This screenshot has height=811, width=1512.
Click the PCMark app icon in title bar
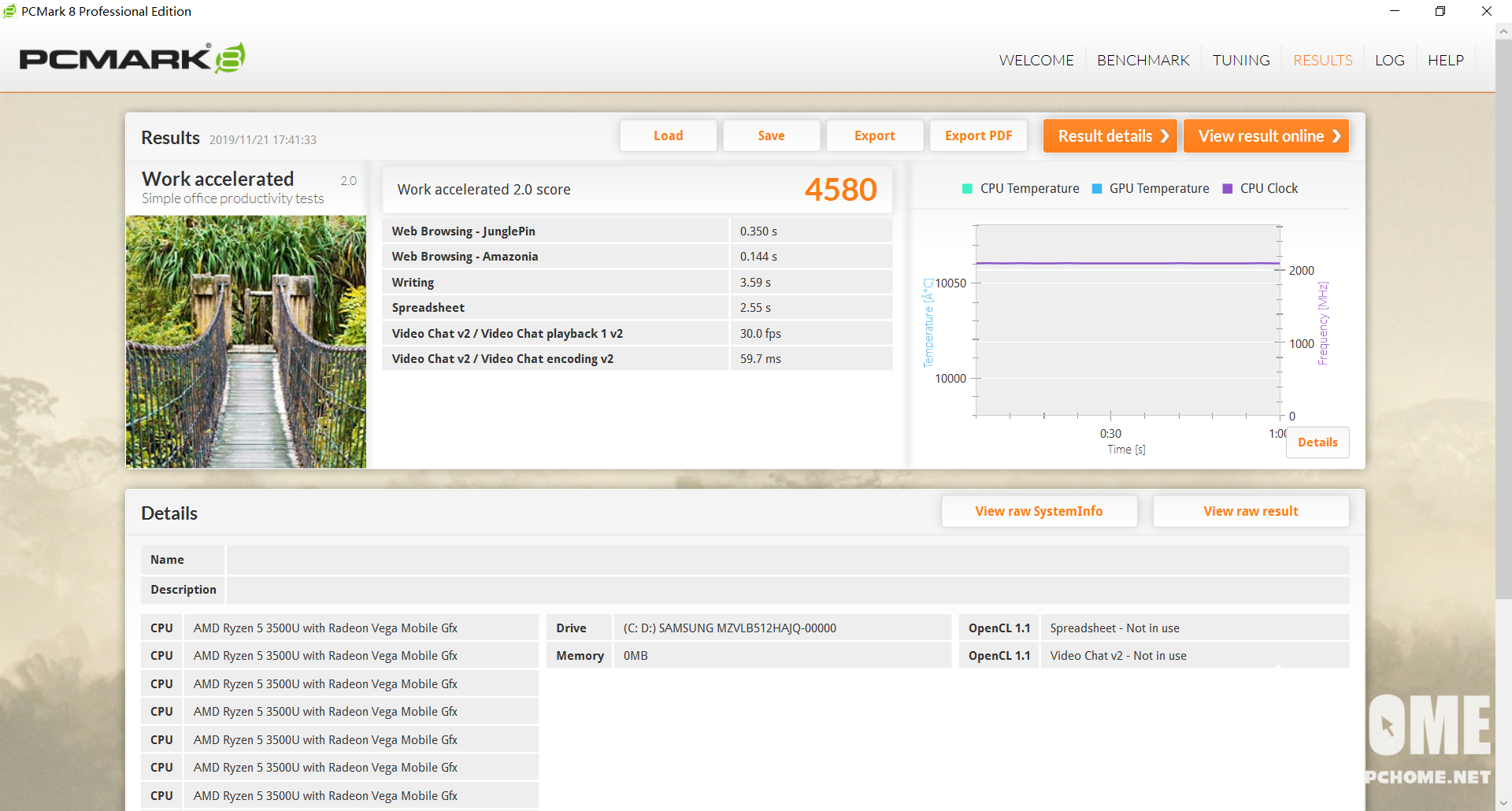tap(9, 11)
